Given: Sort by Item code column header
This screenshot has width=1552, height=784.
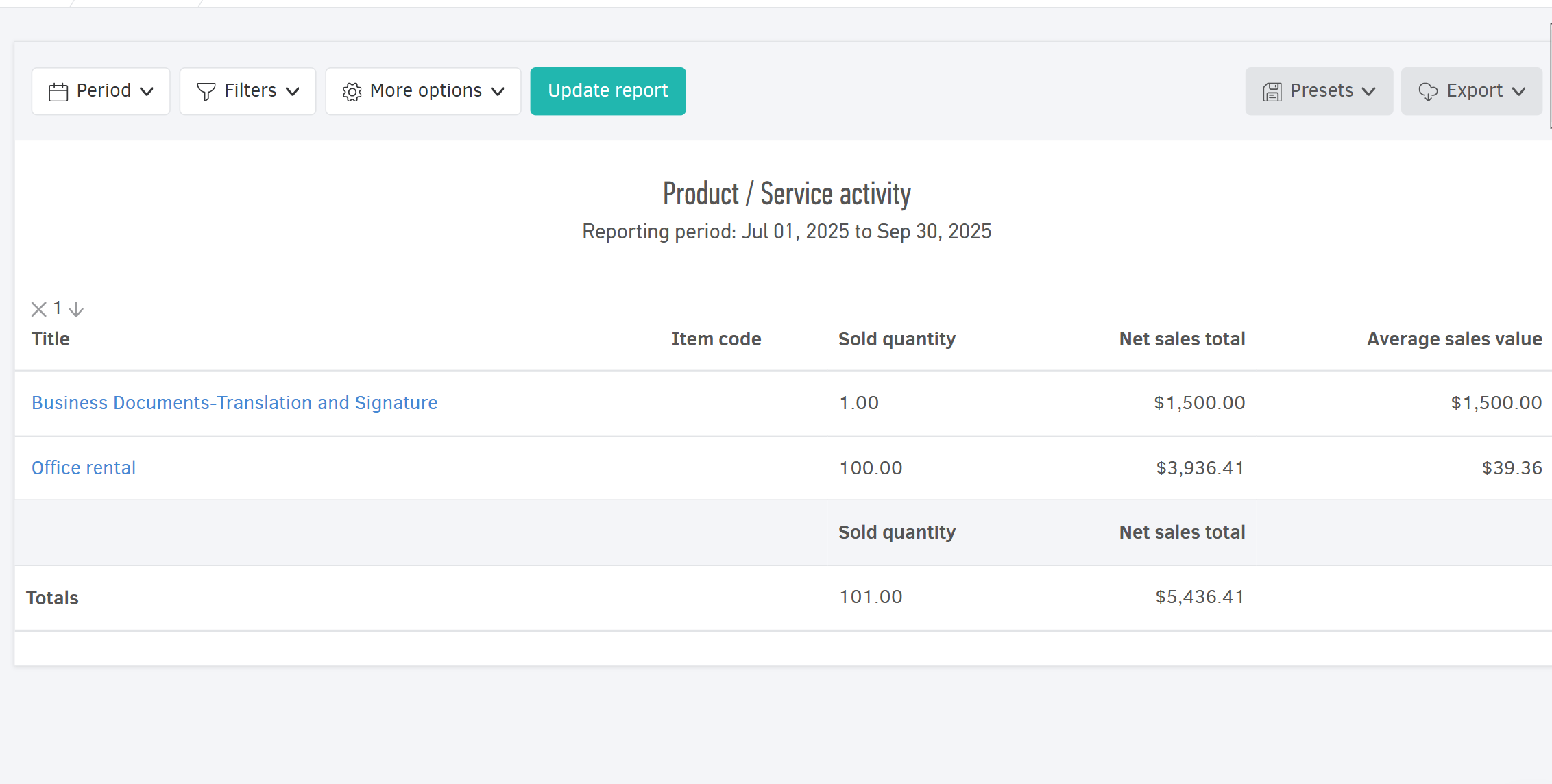Looking at the screenshot, I should point(716,339).
